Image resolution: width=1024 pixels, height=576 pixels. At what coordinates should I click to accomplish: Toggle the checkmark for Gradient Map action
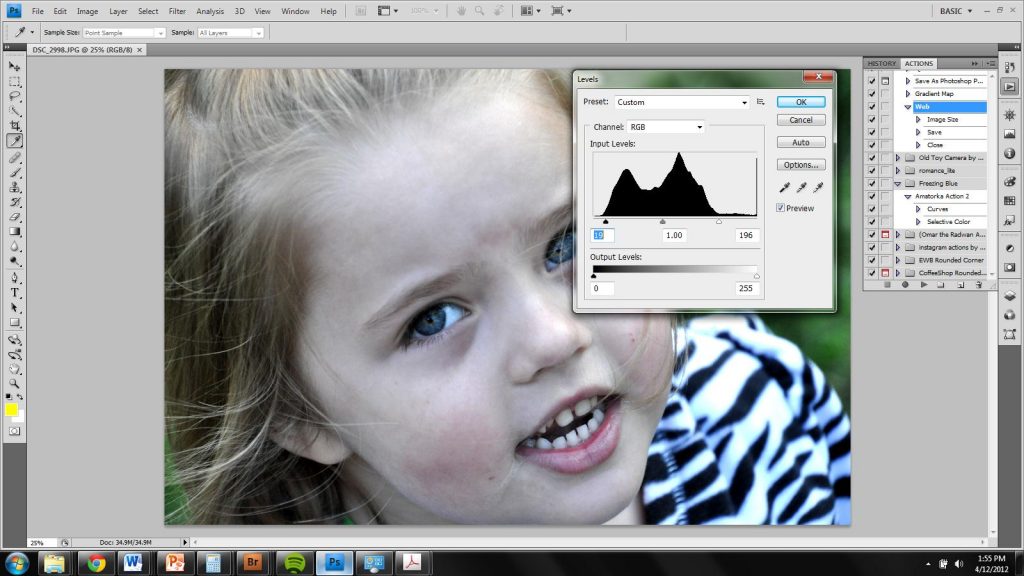(872, 93)
